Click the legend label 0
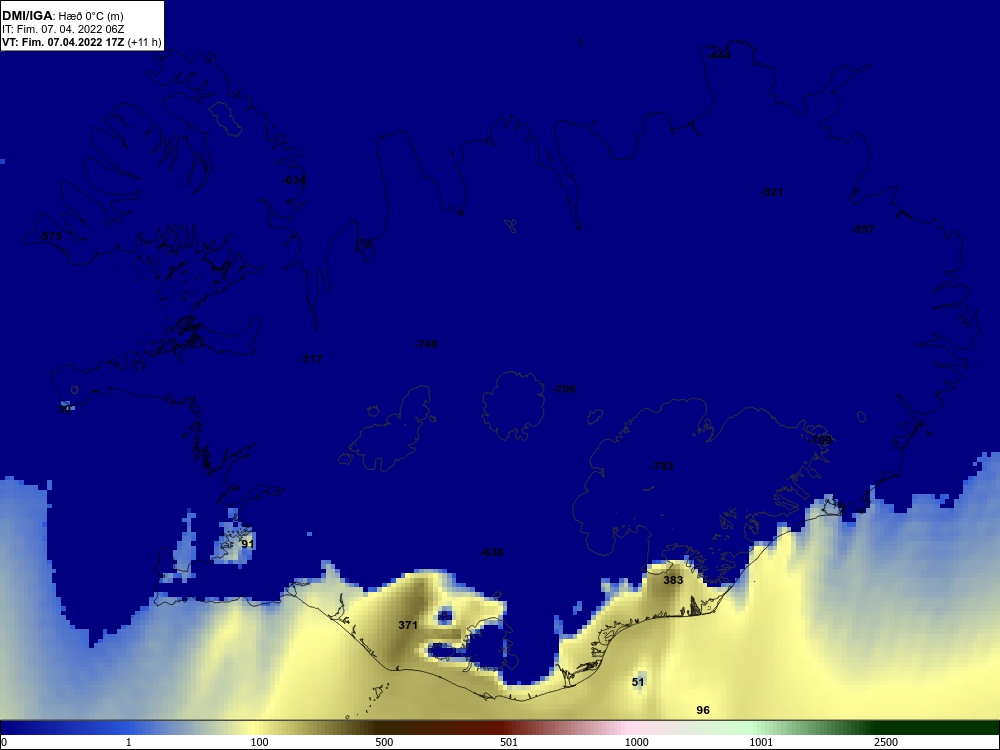 point(4,742)
